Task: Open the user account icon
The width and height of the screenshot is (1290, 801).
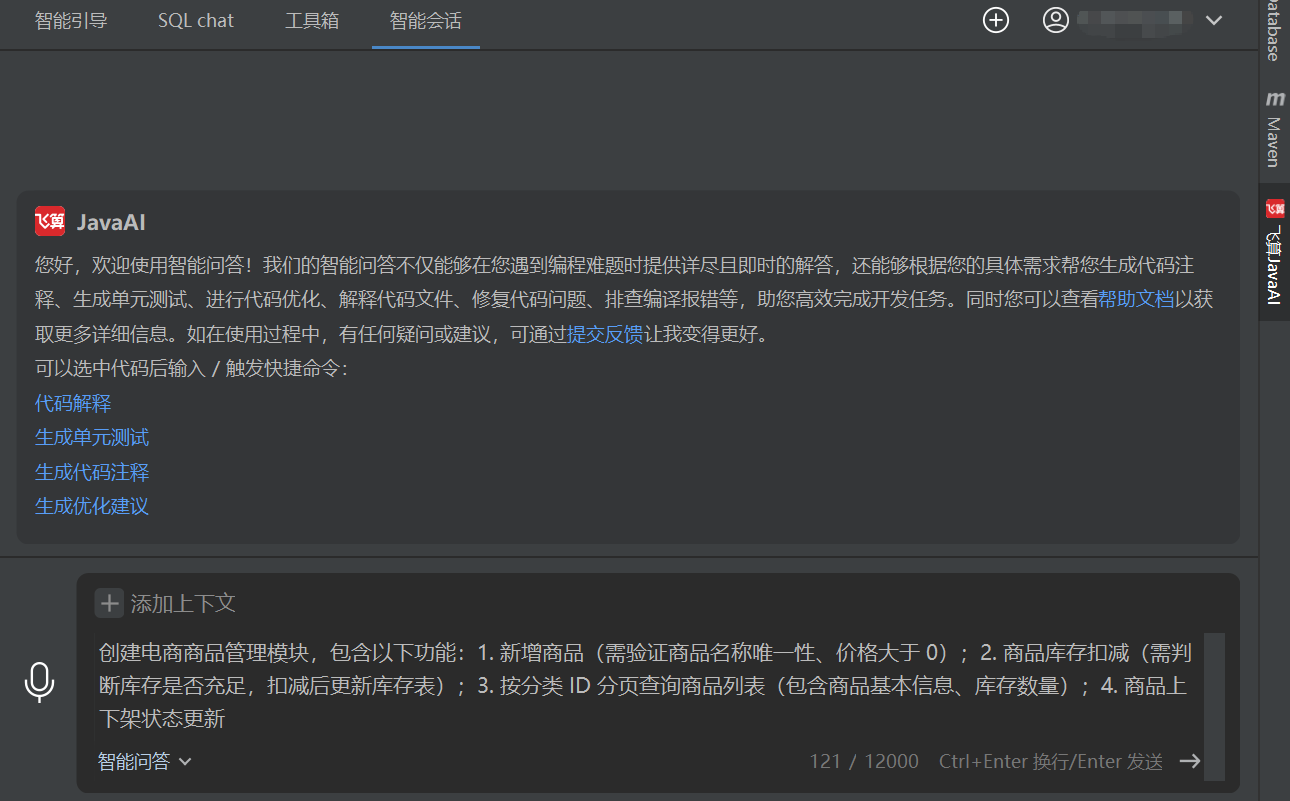Action: 1055,20
